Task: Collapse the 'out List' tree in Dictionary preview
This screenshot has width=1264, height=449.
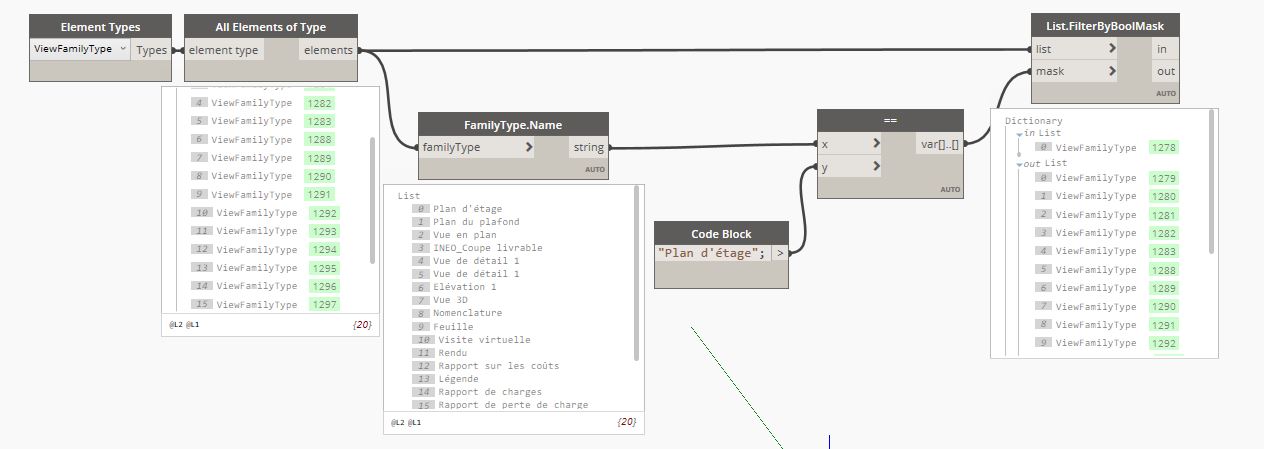Action: [1020, 163]
